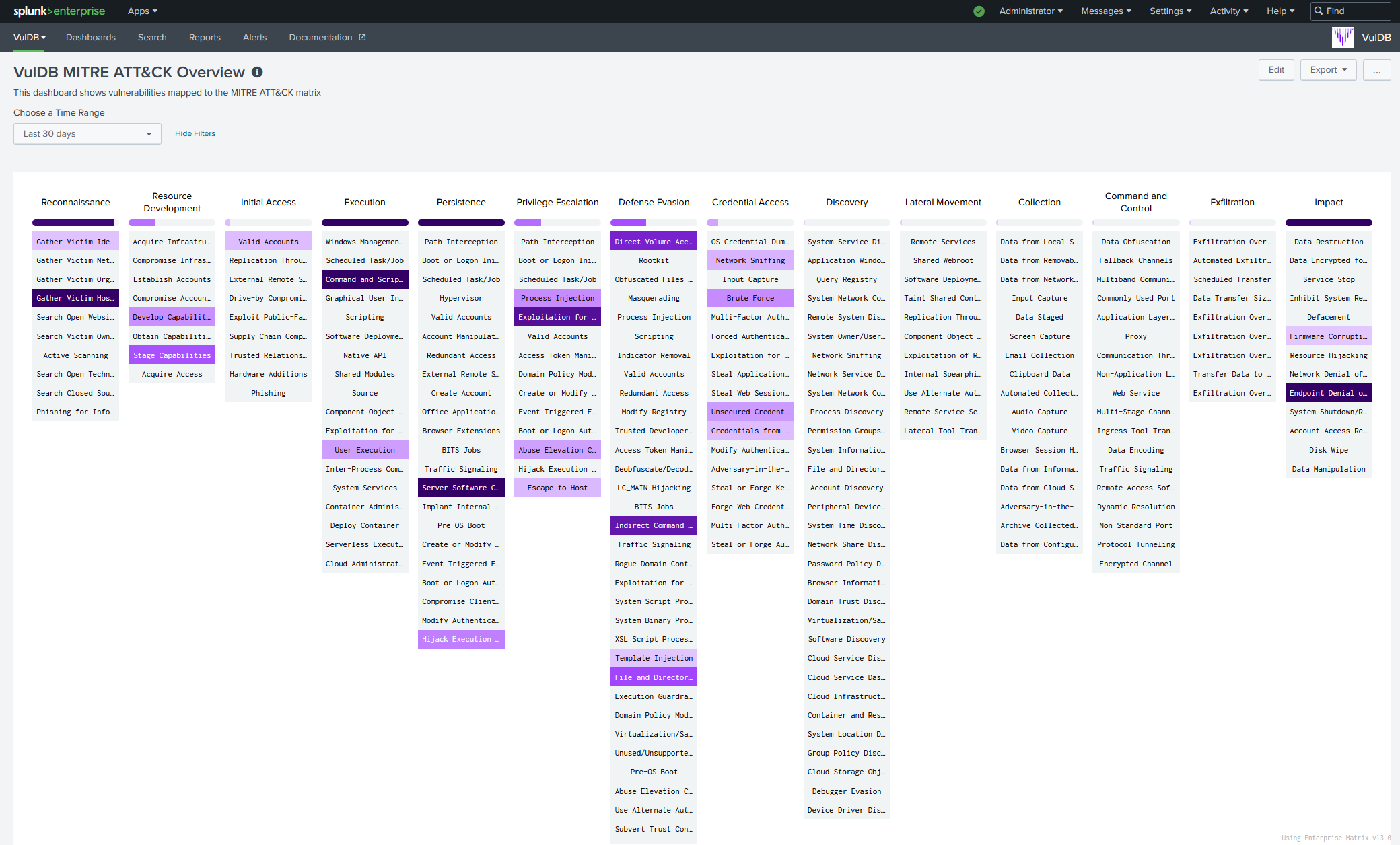Select the Remote Services cell
The image size is (1400, 845).
[943, 242]
